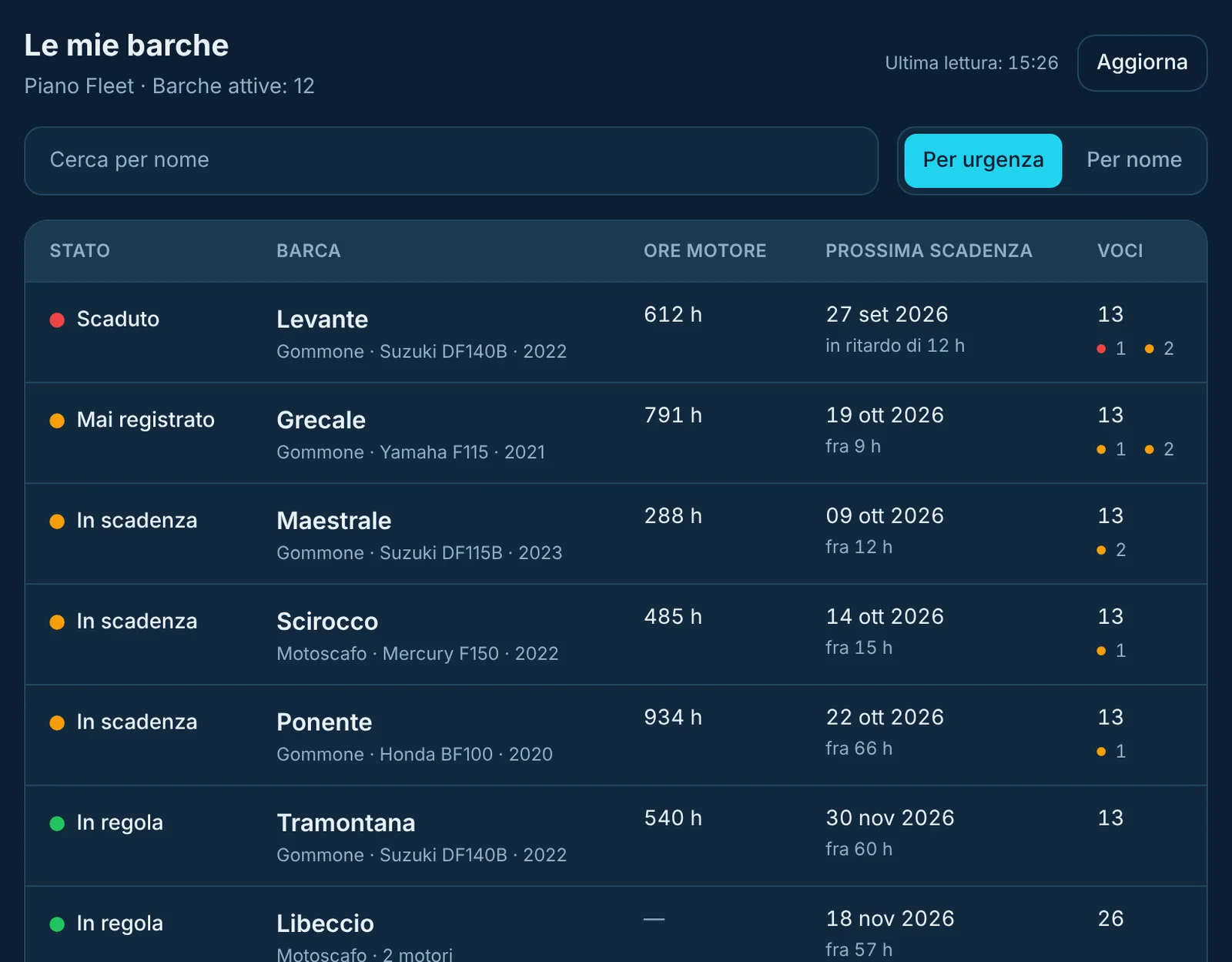Screen dimensions: 1232x962
Task: Click the fra 66 h remaining text
Action: [859, 749]
